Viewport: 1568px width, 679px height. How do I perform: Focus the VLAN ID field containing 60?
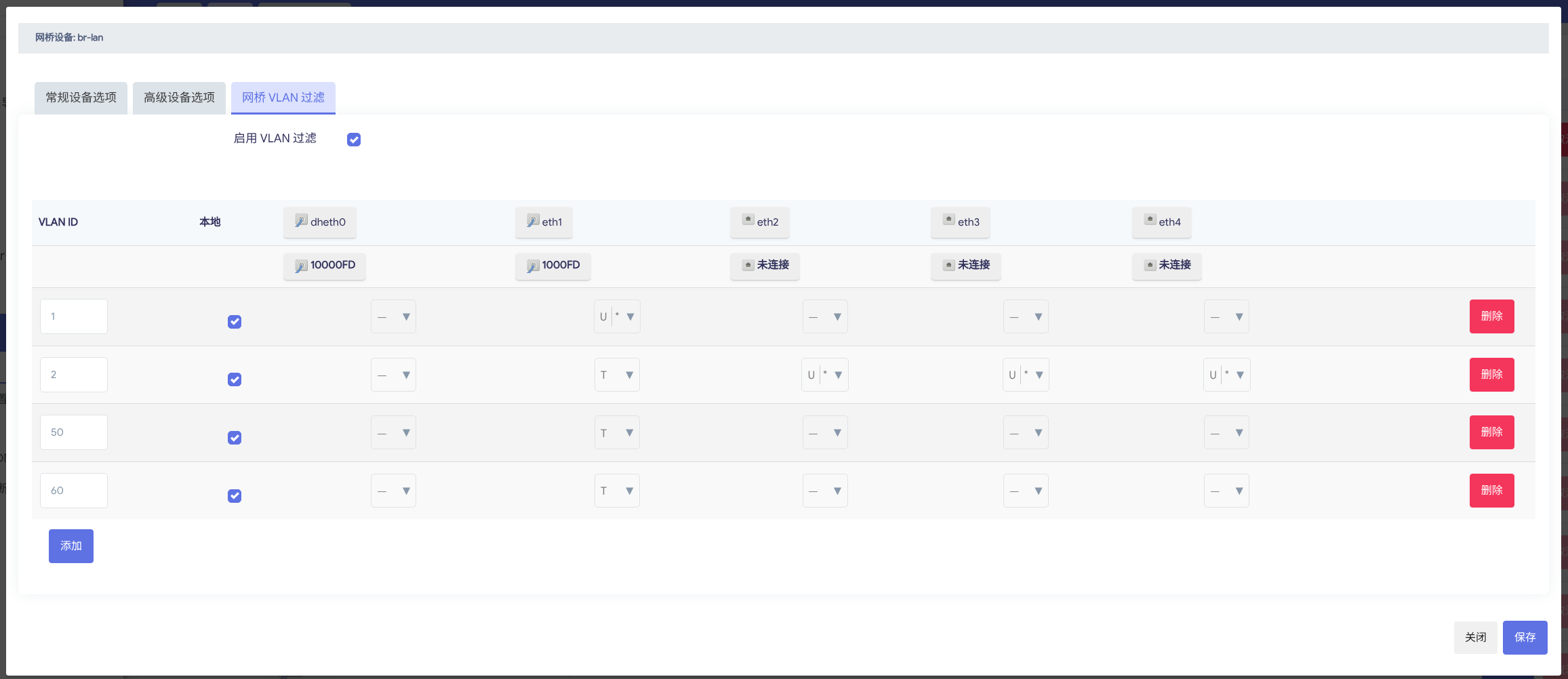pos(74,491)
